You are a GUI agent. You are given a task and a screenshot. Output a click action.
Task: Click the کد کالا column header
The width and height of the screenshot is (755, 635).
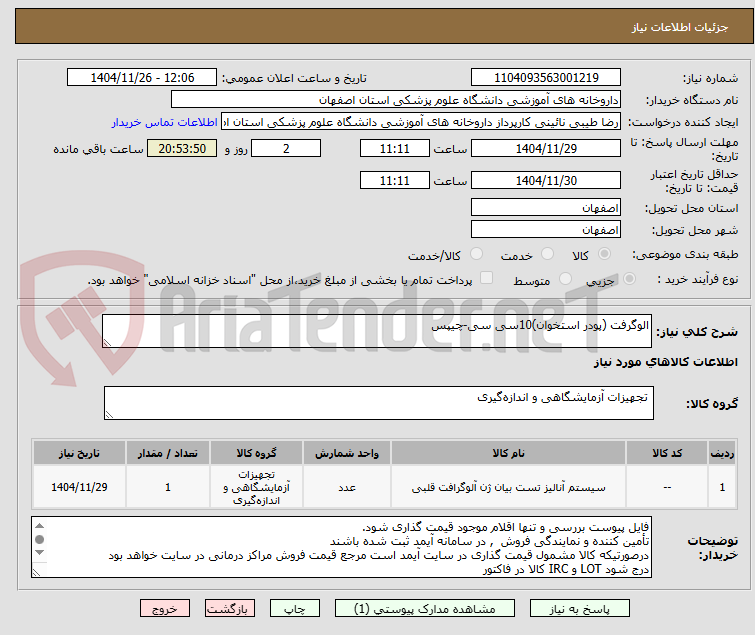(x=667, y=453)
